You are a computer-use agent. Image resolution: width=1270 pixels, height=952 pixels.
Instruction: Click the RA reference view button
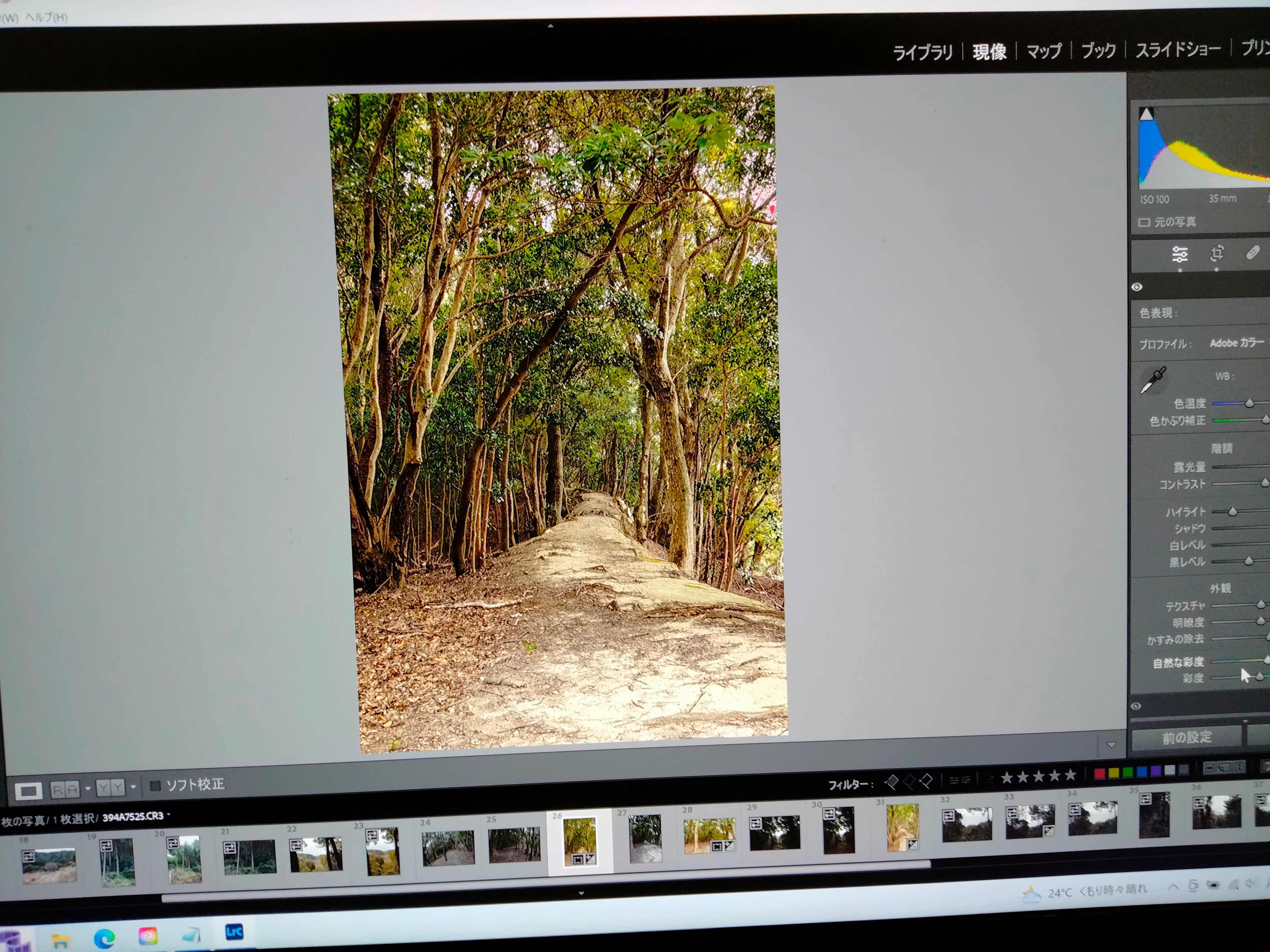point(65,789)
